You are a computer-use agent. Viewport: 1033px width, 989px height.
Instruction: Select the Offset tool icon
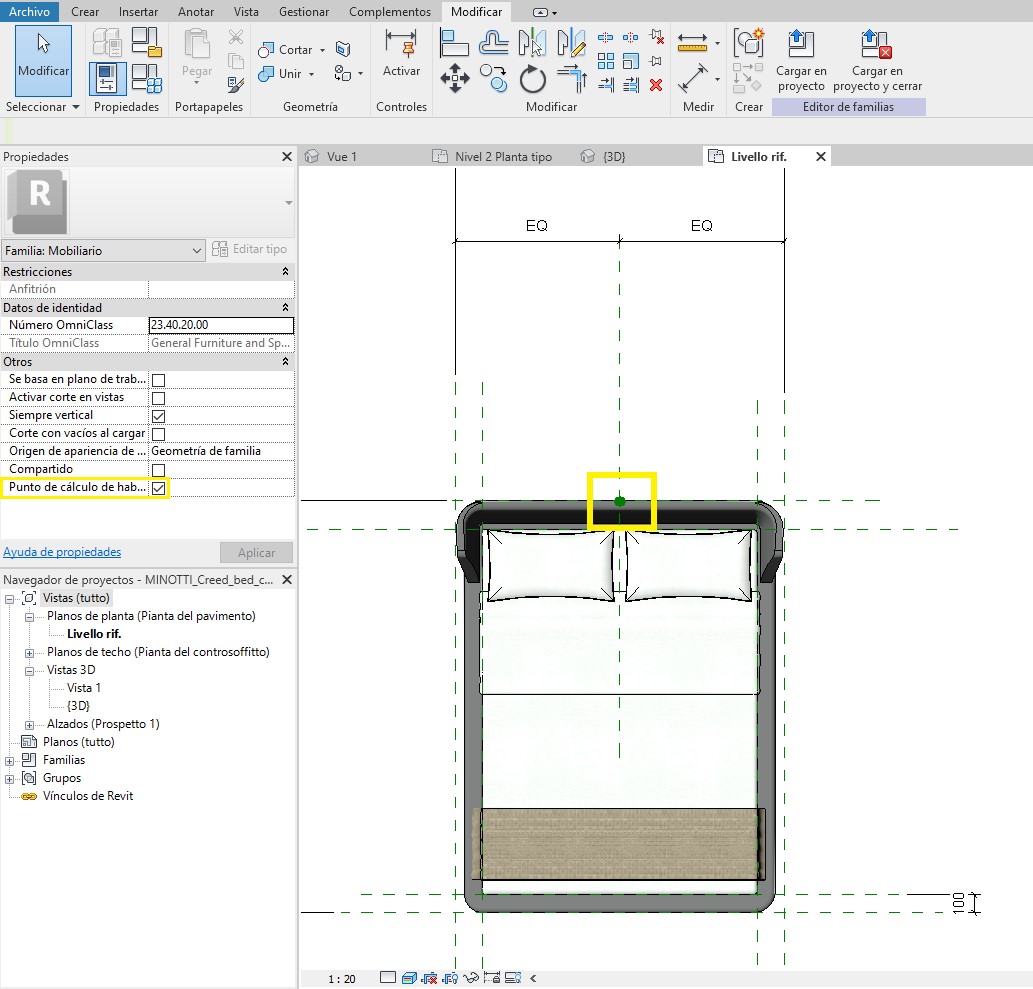tap(494, 43)
